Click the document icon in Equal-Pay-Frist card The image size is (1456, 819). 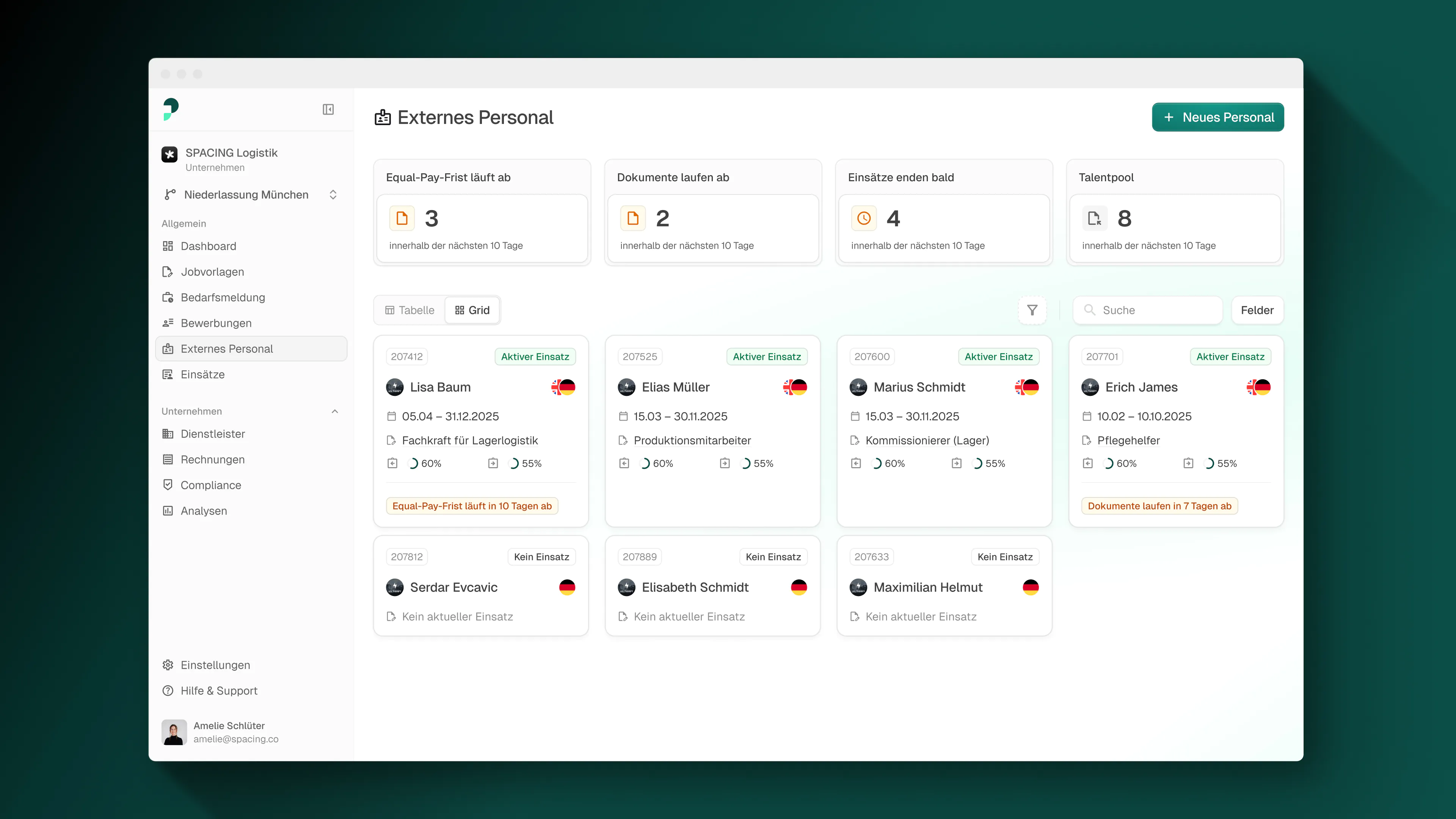point(402,219)
